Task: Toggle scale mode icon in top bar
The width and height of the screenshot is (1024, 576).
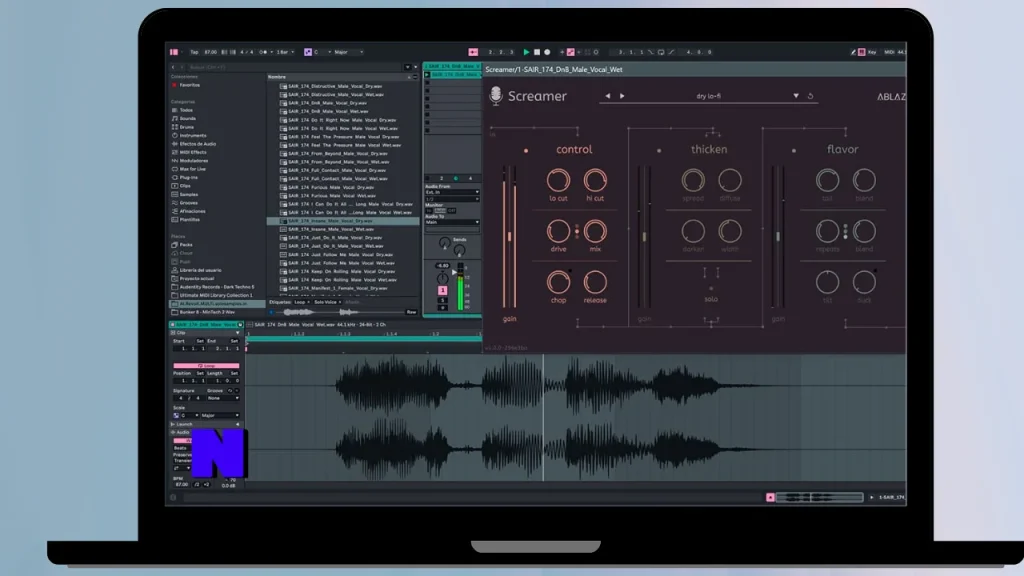Action: pos(308,52)
